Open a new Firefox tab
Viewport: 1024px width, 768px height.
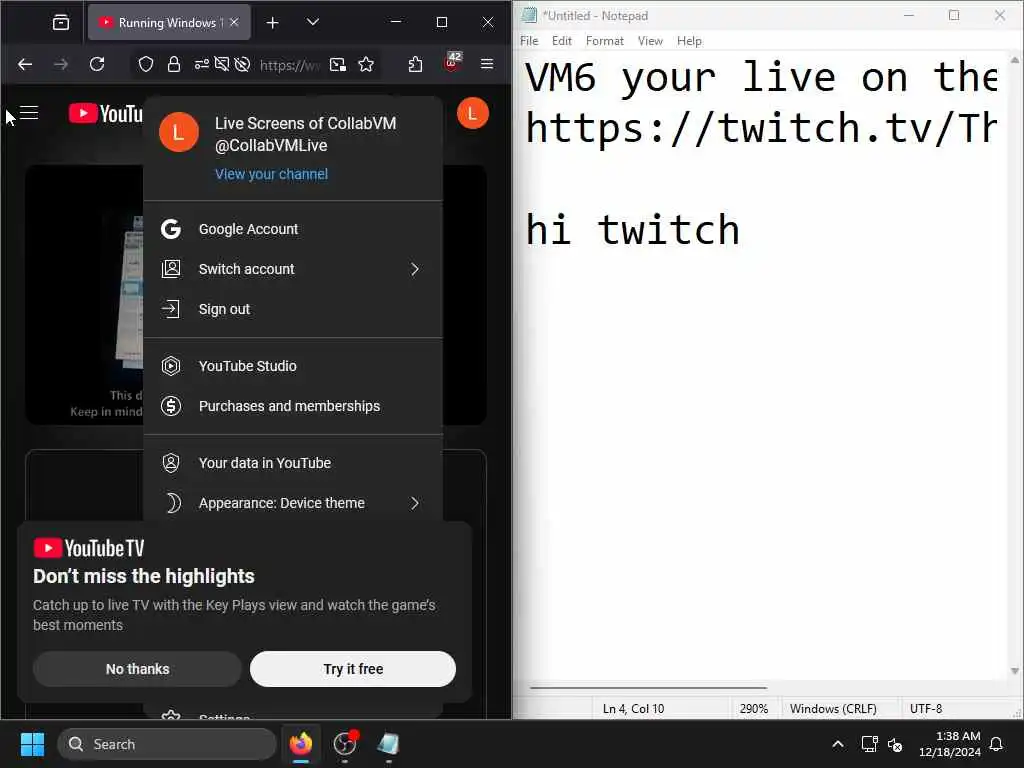click(272, 23)
